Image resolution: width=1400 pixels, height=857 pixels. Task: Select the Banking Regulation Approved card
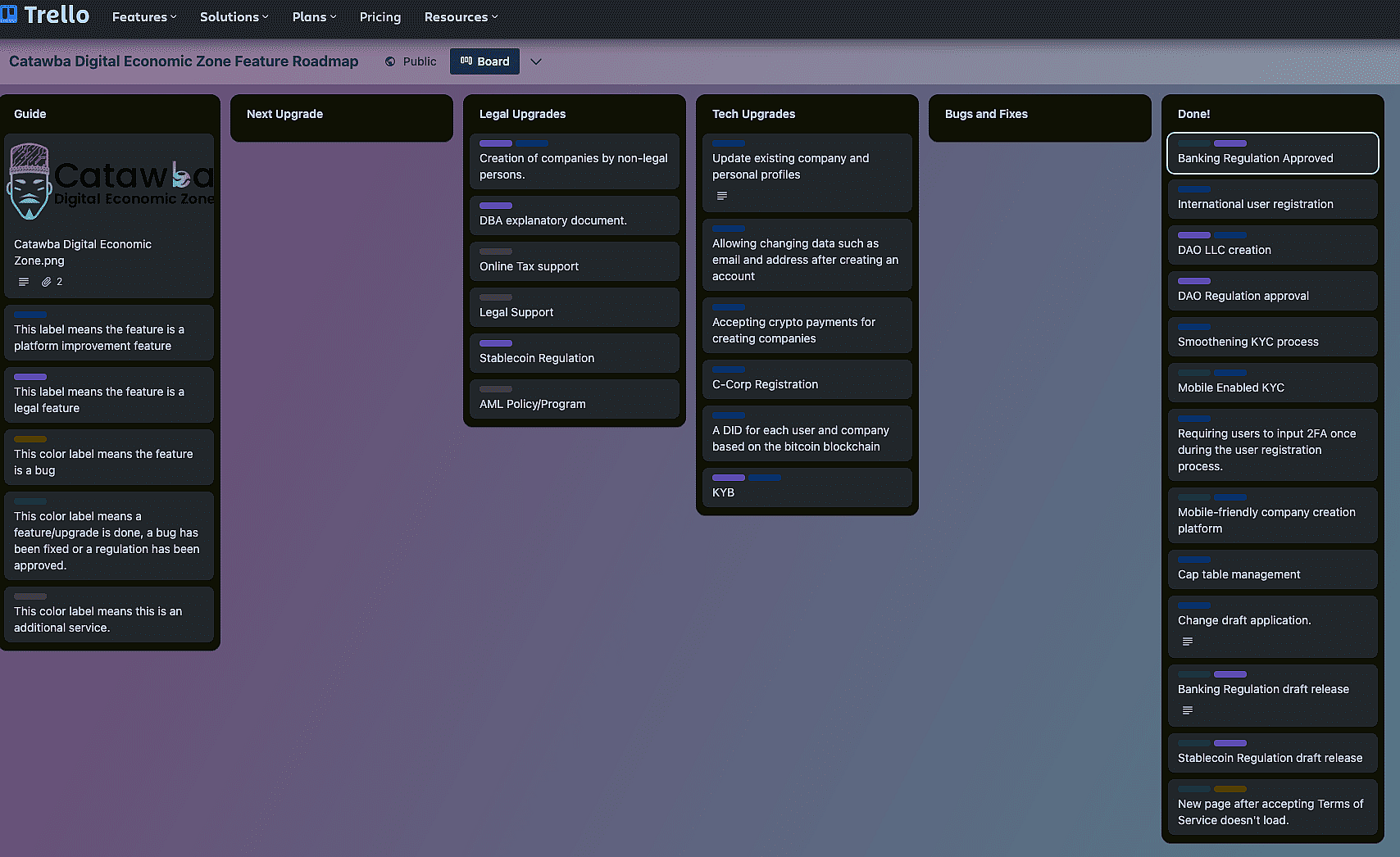pos(1255,158)
